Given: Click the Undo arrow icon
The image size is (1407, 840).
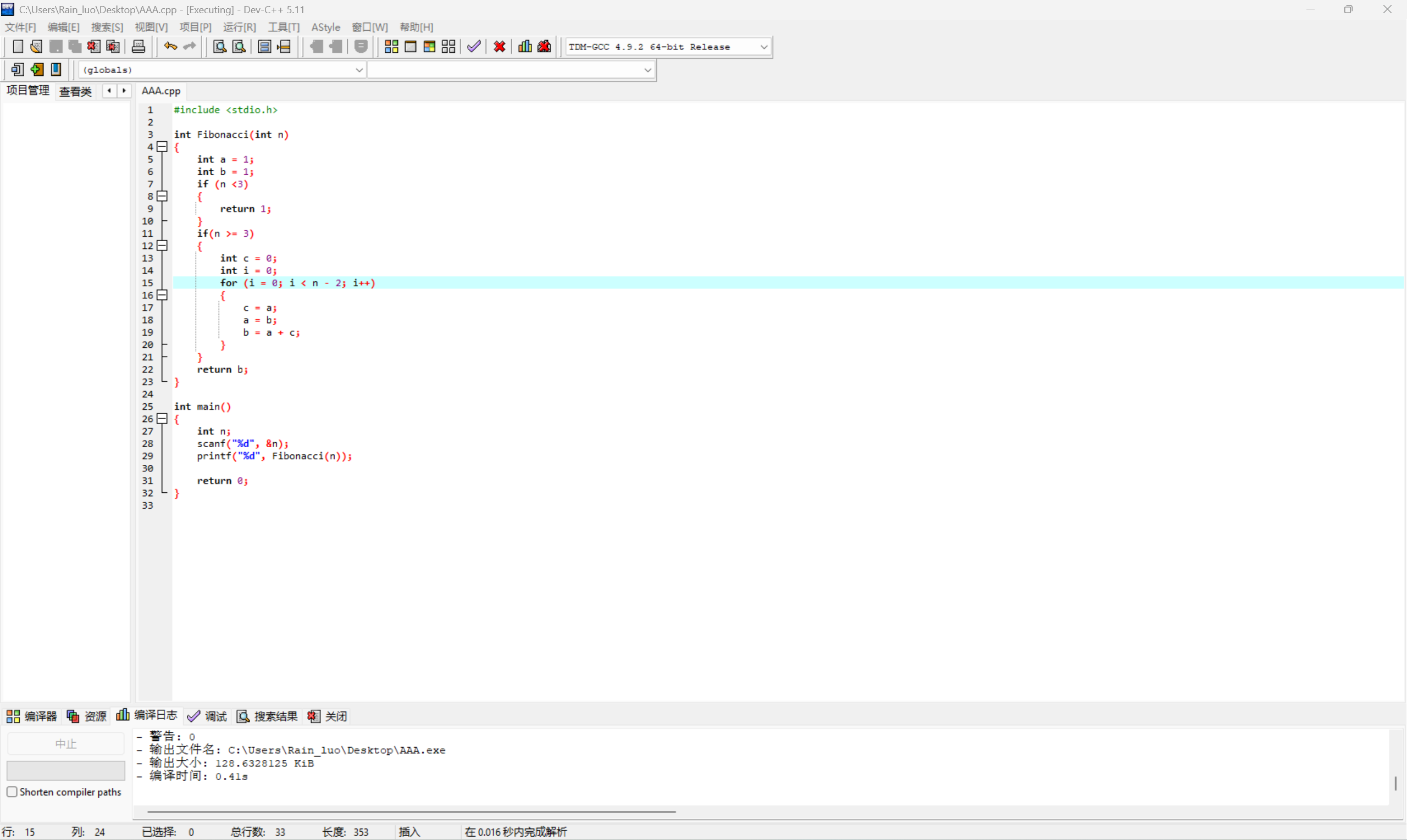Looking at the screenshot, I should tap(170, 46).
